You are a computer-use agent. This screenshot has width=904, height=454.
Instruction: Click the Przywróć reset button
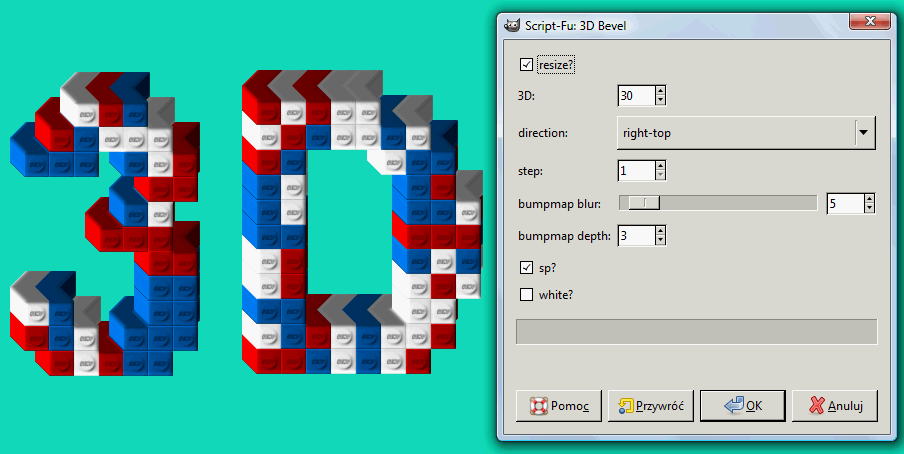(650, 406)
